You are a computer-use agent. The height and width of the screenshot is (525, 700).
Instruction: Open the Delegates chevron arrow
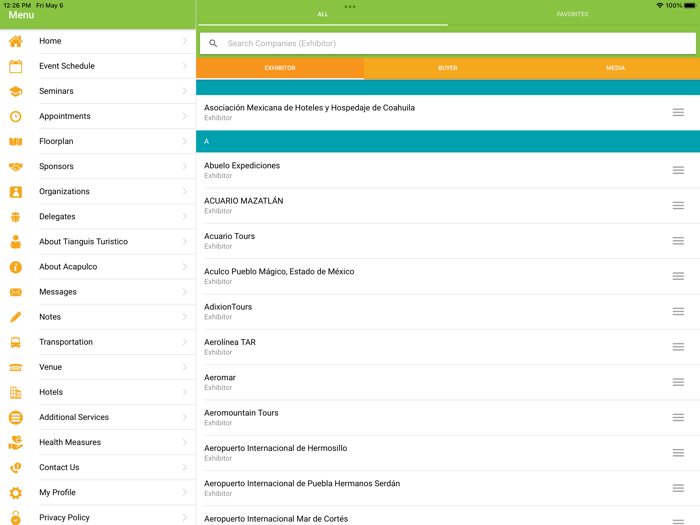click(185, 217)
